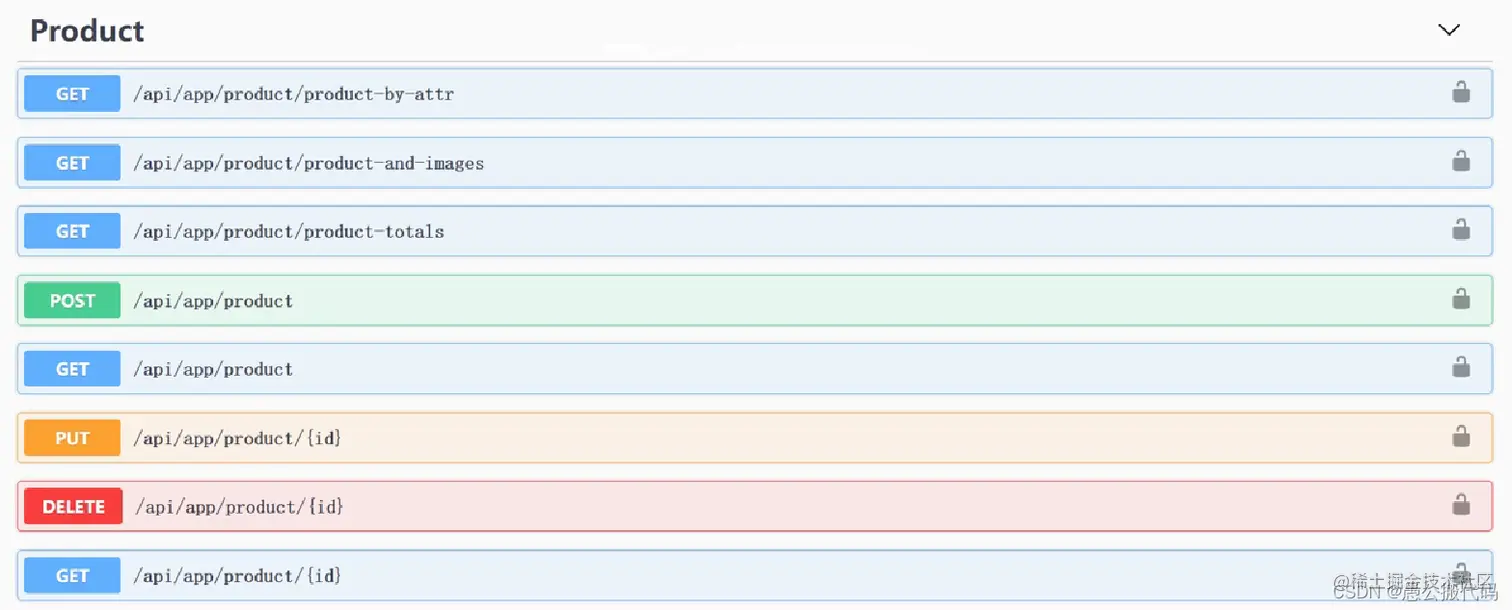The height and width of the screenshot is (610, 1512).
Task: Click lock icon on the POST product row
Action: coord(1461,299)
